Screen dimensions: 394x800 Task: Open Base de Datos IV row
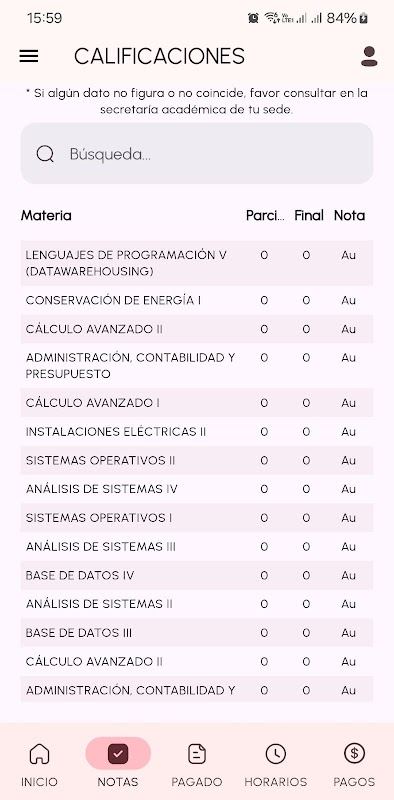pyautogui.click(x=197, y=576)
